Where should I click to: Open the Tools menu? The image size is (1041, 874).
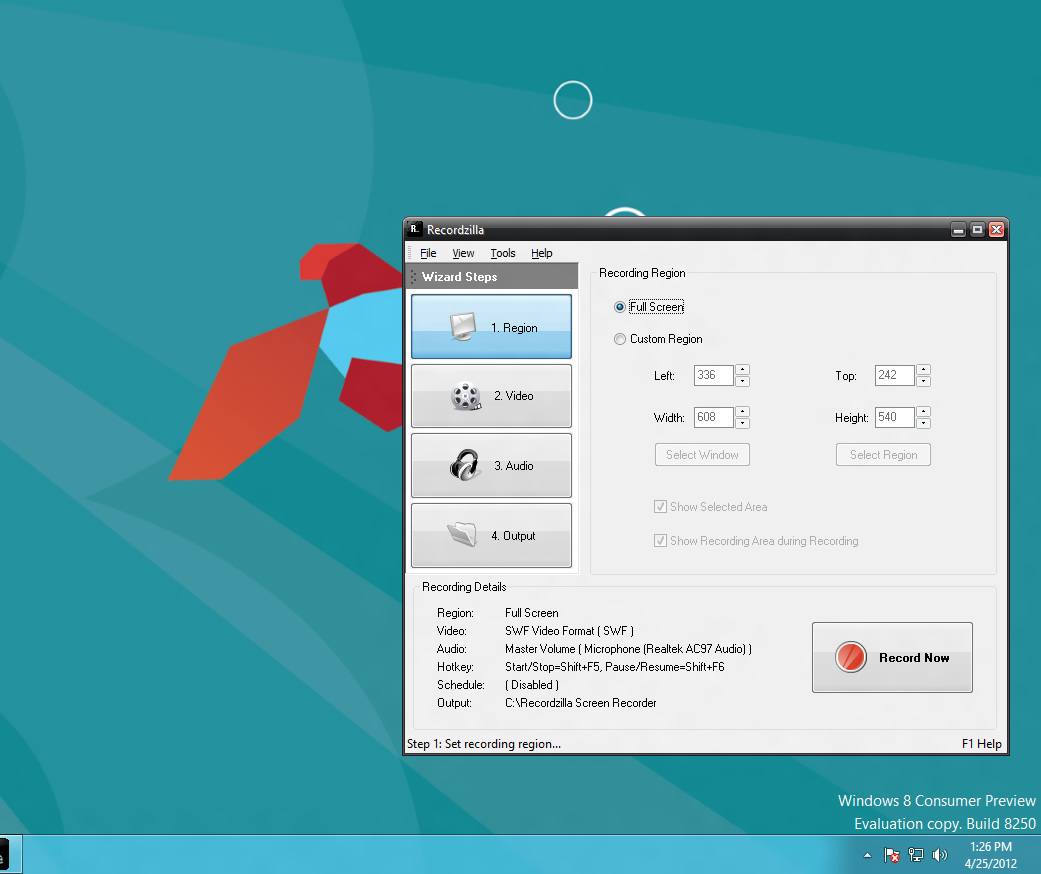[x=503, y=253]
